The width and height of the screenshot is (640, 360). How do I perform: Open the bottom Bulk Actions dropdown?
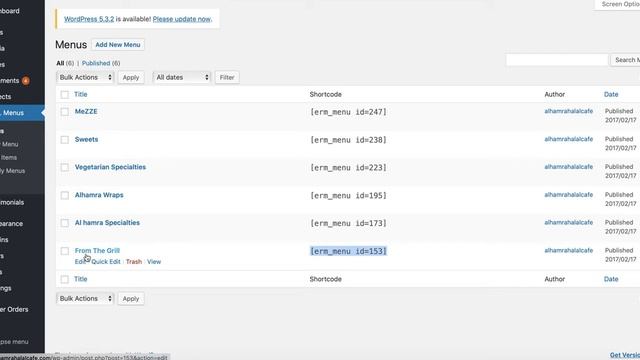point(85,298)
